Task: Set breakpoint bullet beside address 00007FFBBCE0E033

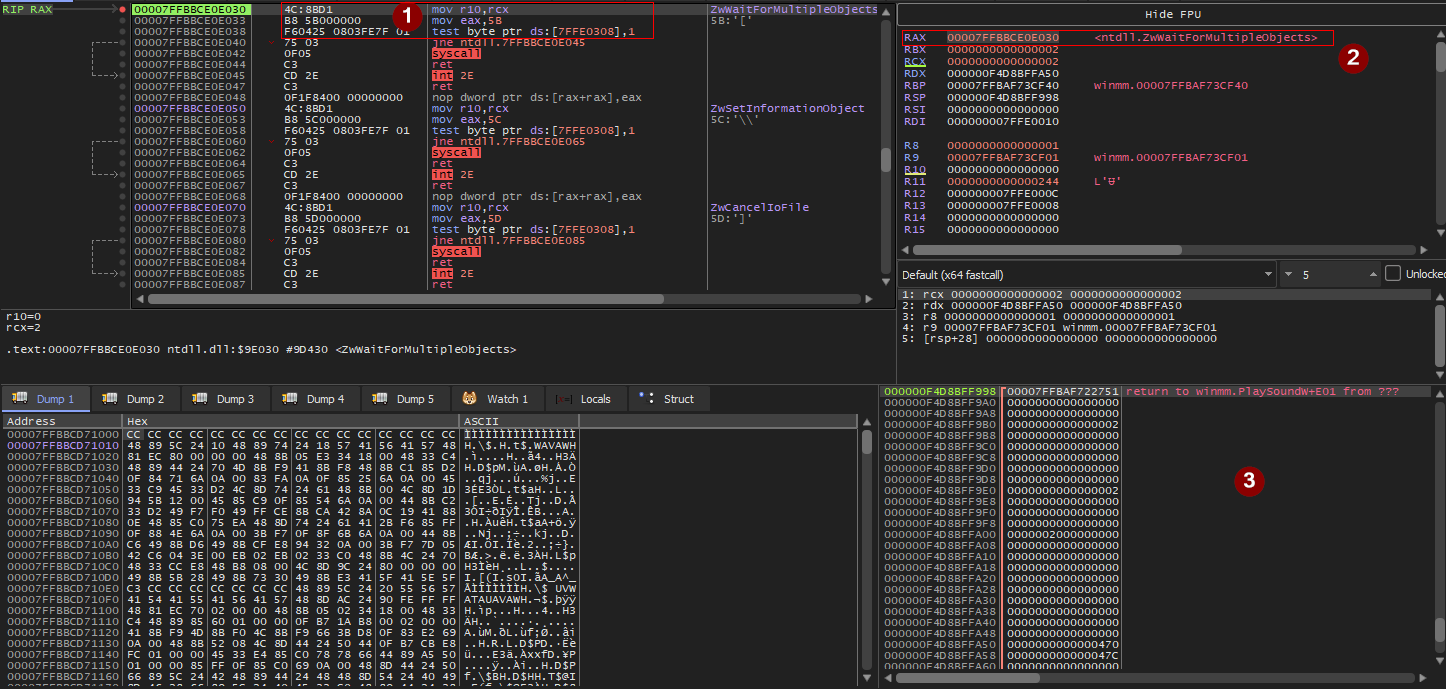Action: pyautogui.click(x=123, y=20)
